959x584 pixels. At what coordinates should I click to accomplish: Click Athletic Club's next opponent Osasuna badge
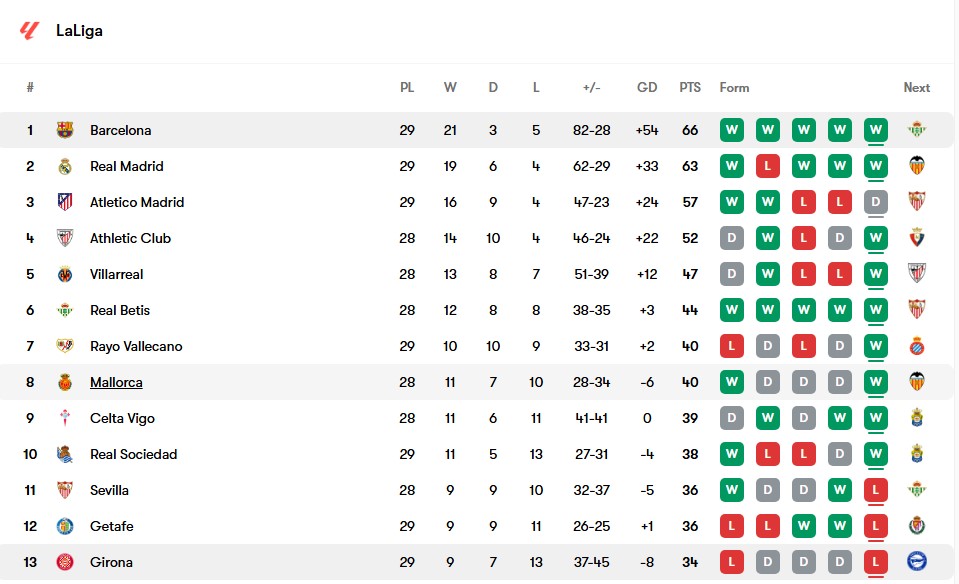point(916,238)
